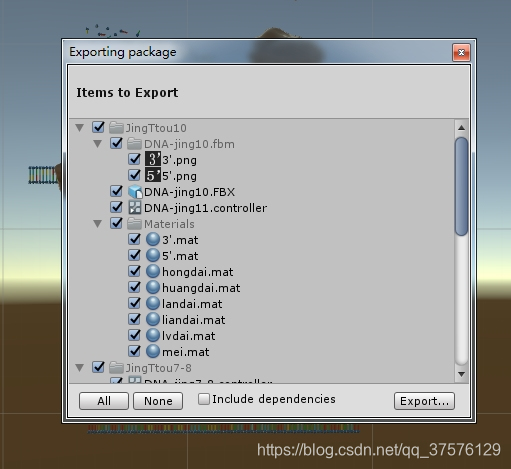Uncheck the Materials folder checkbox
The height and width of the screenshot is (469, 511).
pos(116,223)
